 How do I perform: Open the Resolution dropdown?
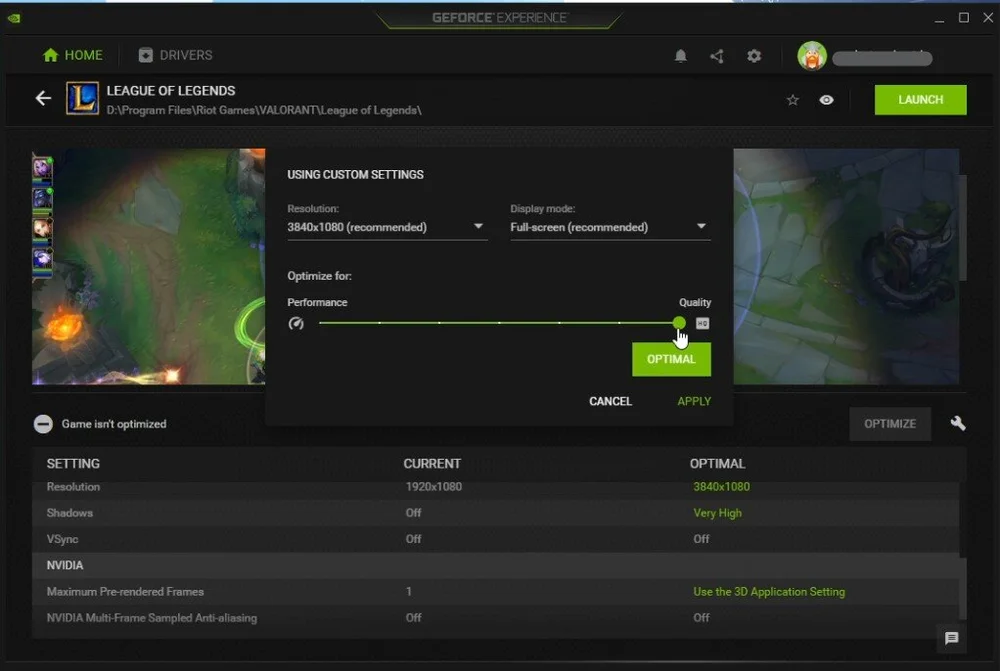pos(387,227)
